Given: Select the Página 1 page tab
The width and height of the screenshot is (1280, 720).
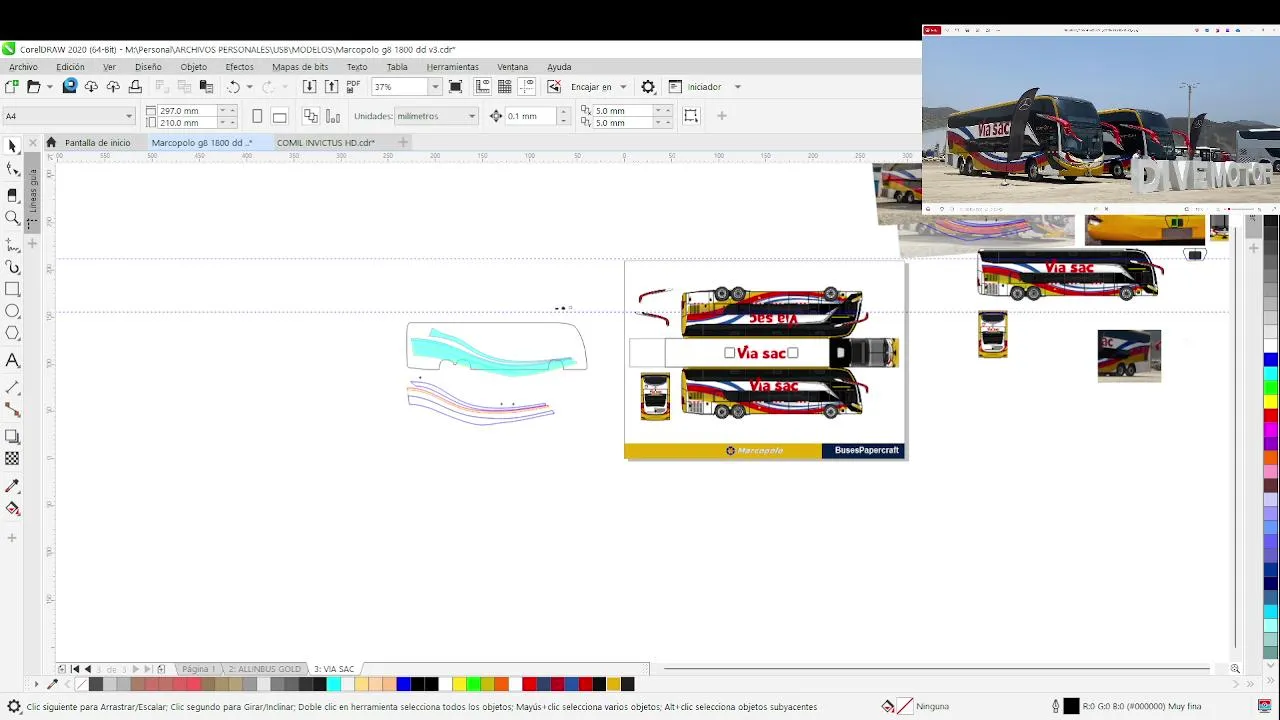Looking at the screenshot, I should click(x=197, y=669).
